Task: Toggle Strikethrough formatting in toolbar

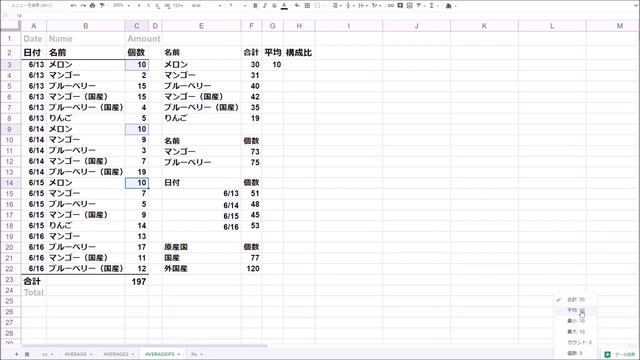Action: click(274, 6)
